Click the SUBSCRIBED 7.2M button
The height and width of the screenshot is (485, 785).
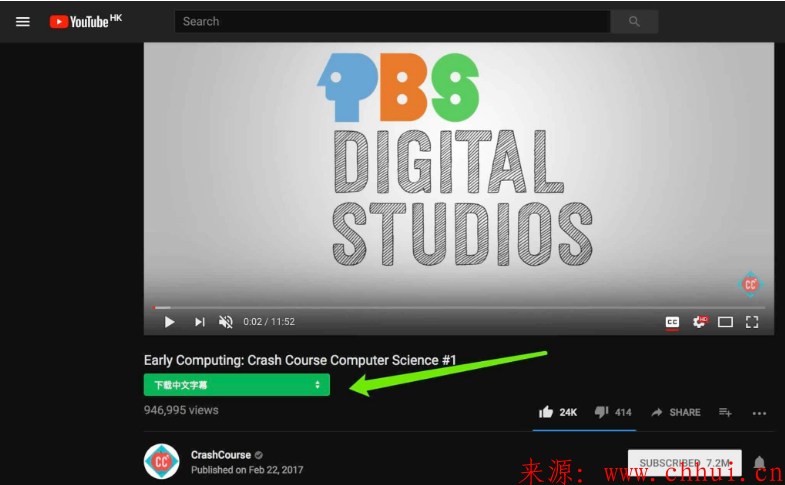(x=684, y=463)
